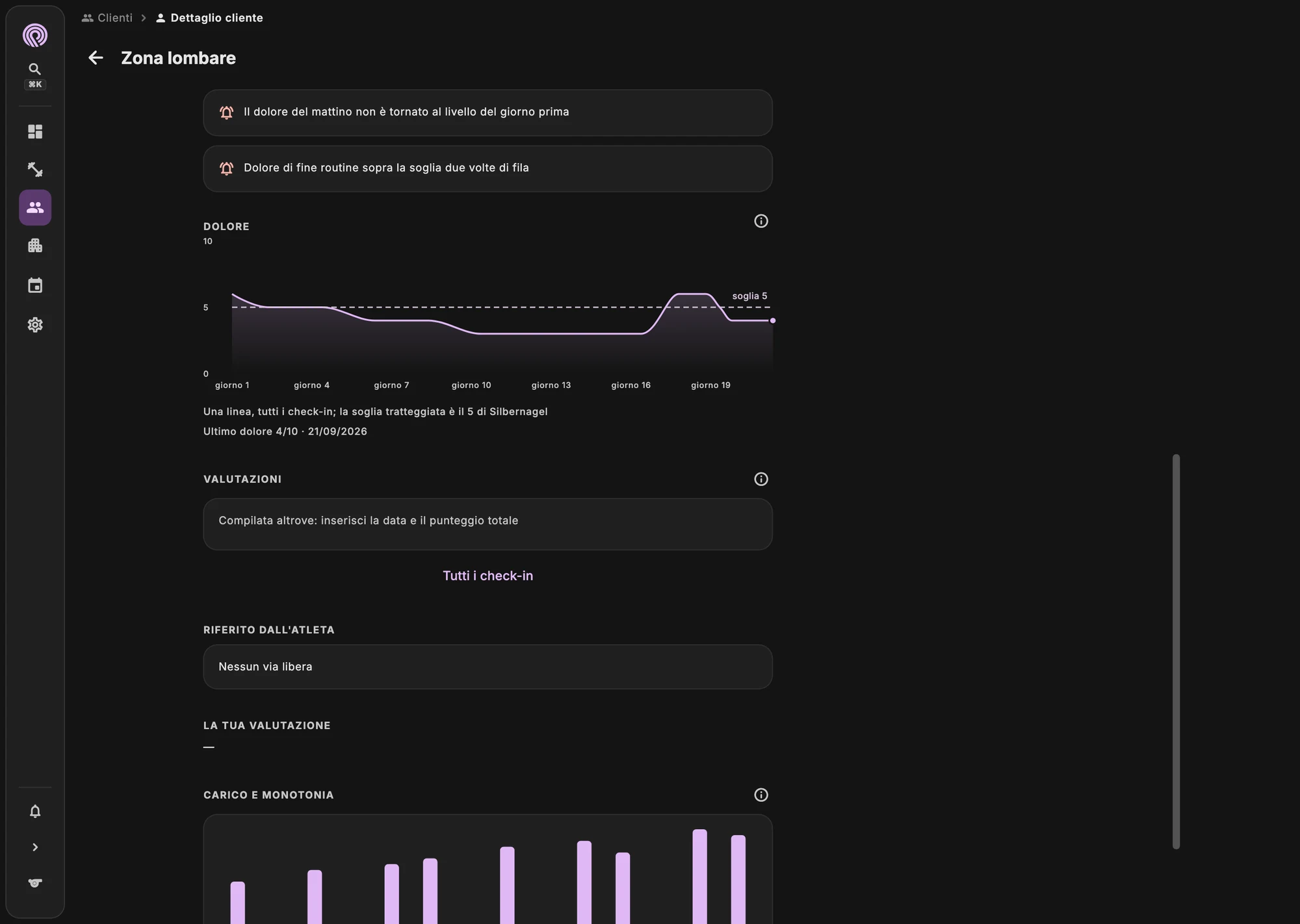
Task: Open notifications bell at sidebar bottom
Action: (35, 812)
